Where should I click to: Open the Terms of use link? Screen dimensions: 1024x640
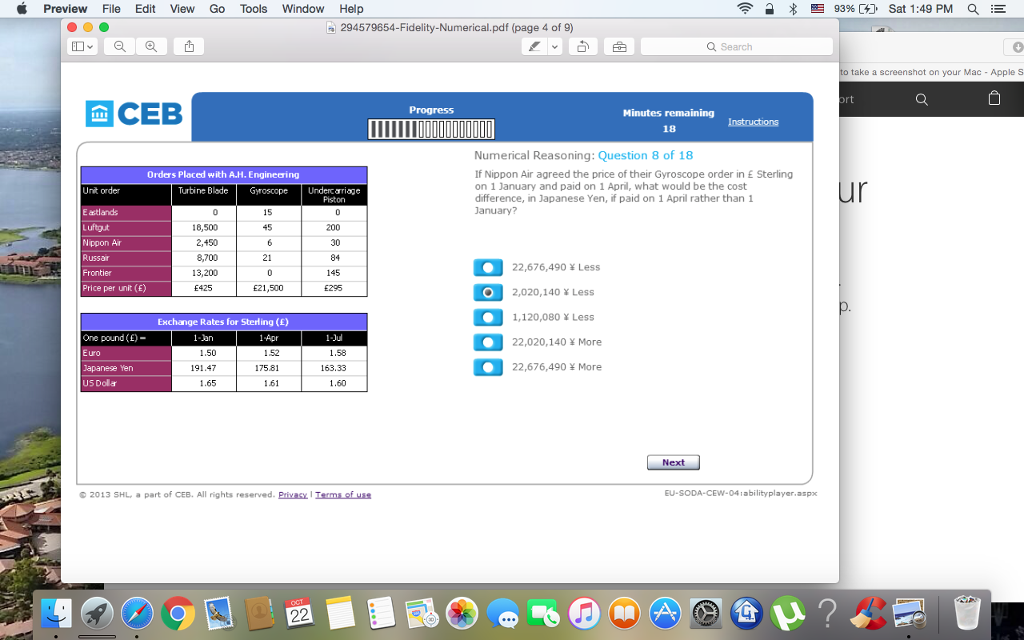(343, 494)
